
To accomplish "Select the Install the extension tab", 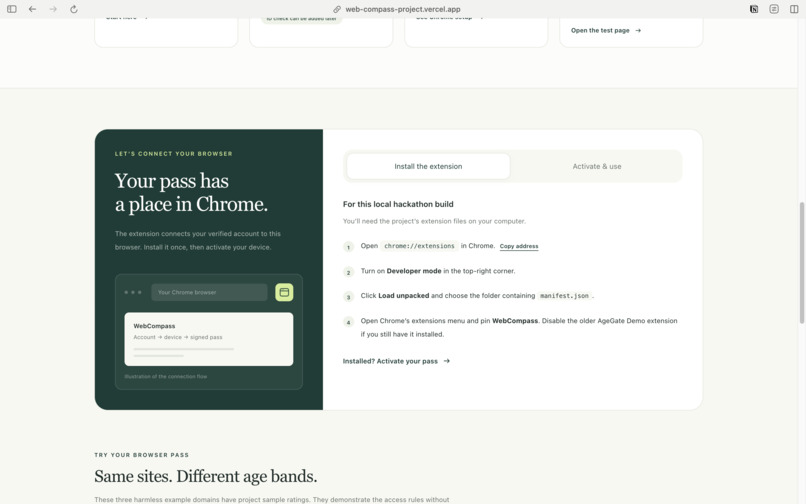I will coord(428,166).
